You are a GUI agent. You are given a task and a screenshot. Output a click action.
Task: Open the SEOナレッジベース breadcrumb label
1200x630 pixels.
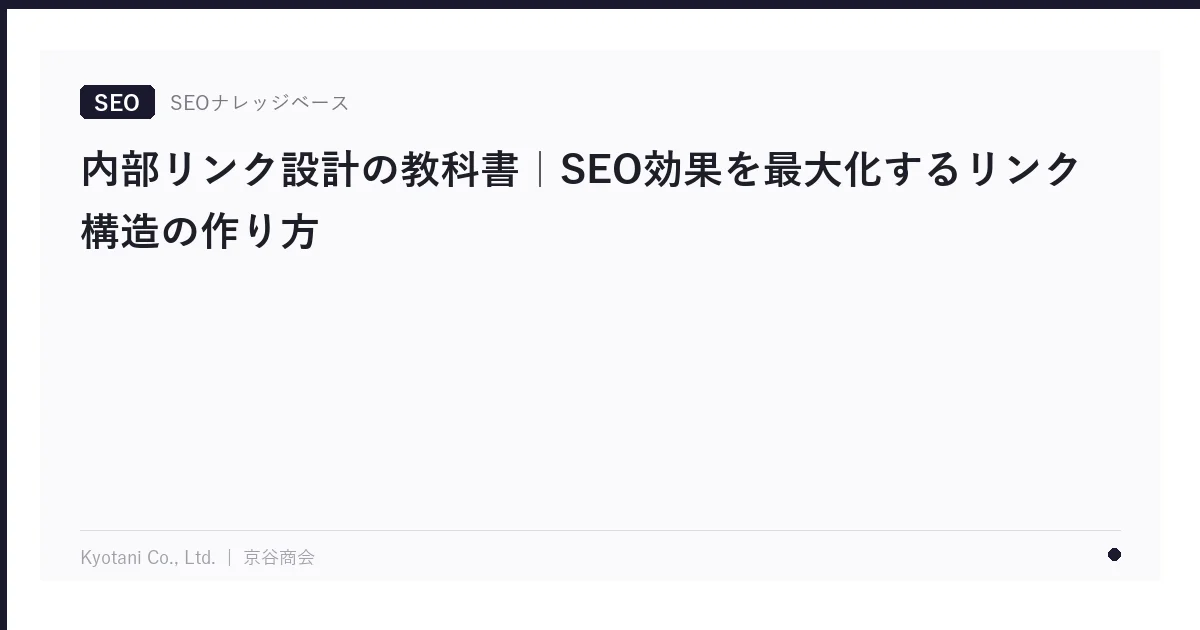click(x=259, y=102)
